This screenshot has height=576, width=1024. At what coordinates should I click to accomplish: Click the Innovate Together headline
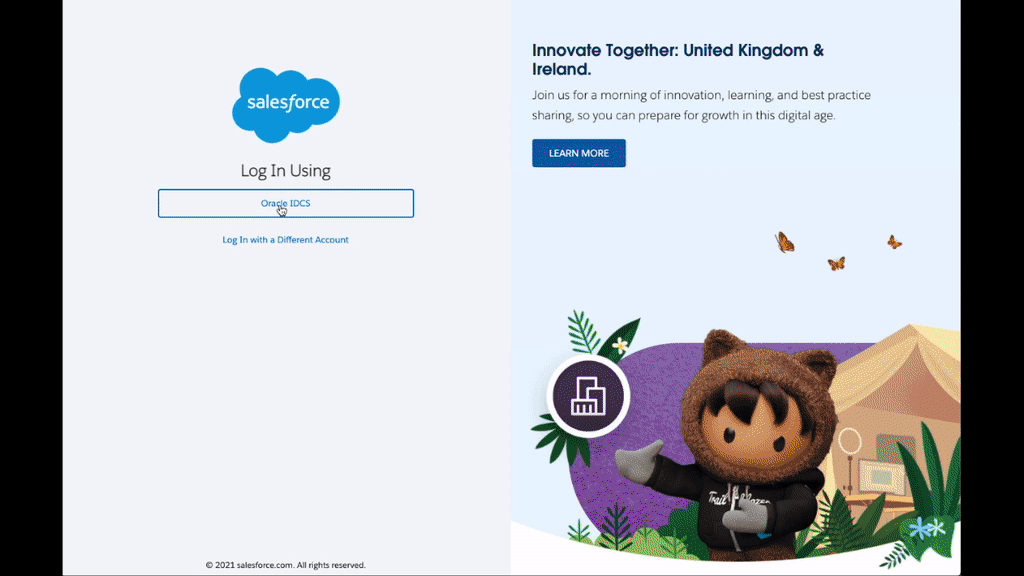(x=678, y=59)
